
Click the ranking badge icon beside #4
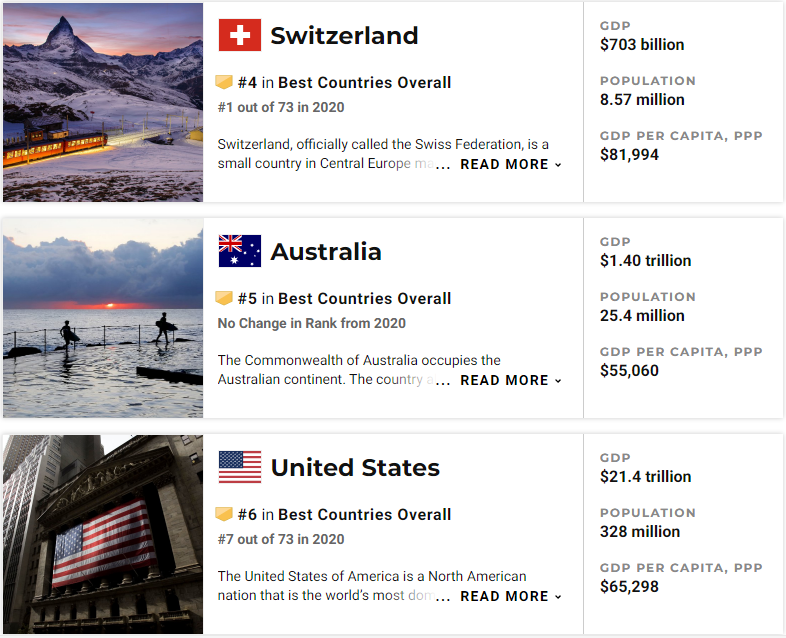224,82
